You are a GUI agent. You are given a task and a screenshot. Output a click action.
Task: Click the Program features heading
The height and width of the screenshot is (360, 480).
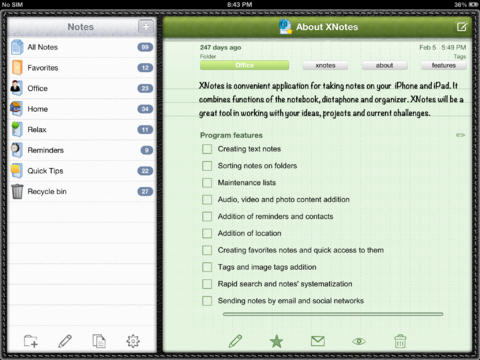231,135
